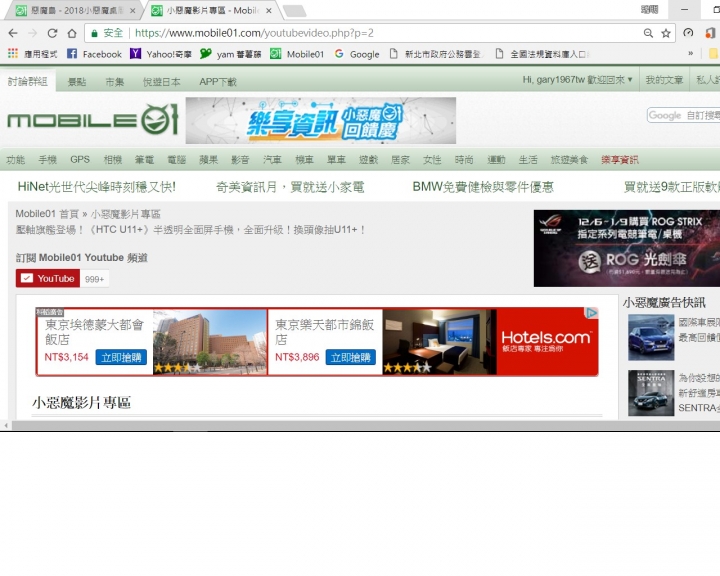Open the 運動 category menu
This screenshot has width=720, height=576.
pos(496,159)
